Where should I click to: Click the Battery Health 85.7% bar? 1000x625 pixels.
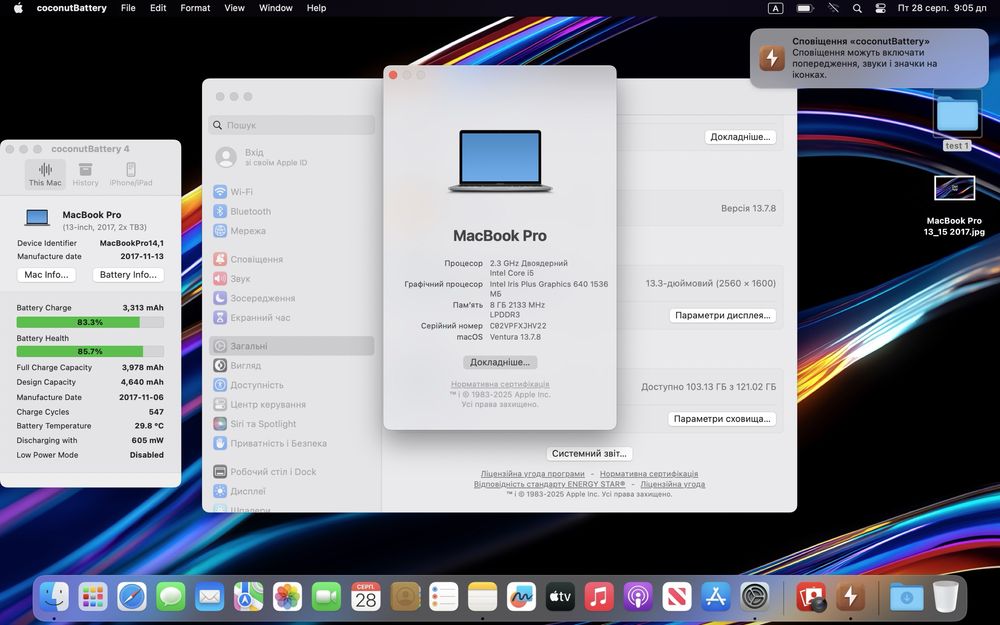click(x=90, y=351)
